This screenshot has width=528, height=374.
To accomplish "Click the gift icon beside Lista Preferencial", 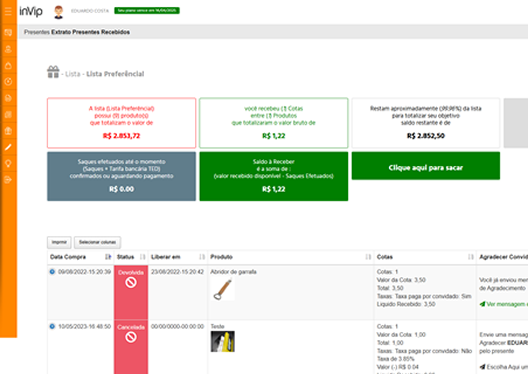I will point(53,72).
